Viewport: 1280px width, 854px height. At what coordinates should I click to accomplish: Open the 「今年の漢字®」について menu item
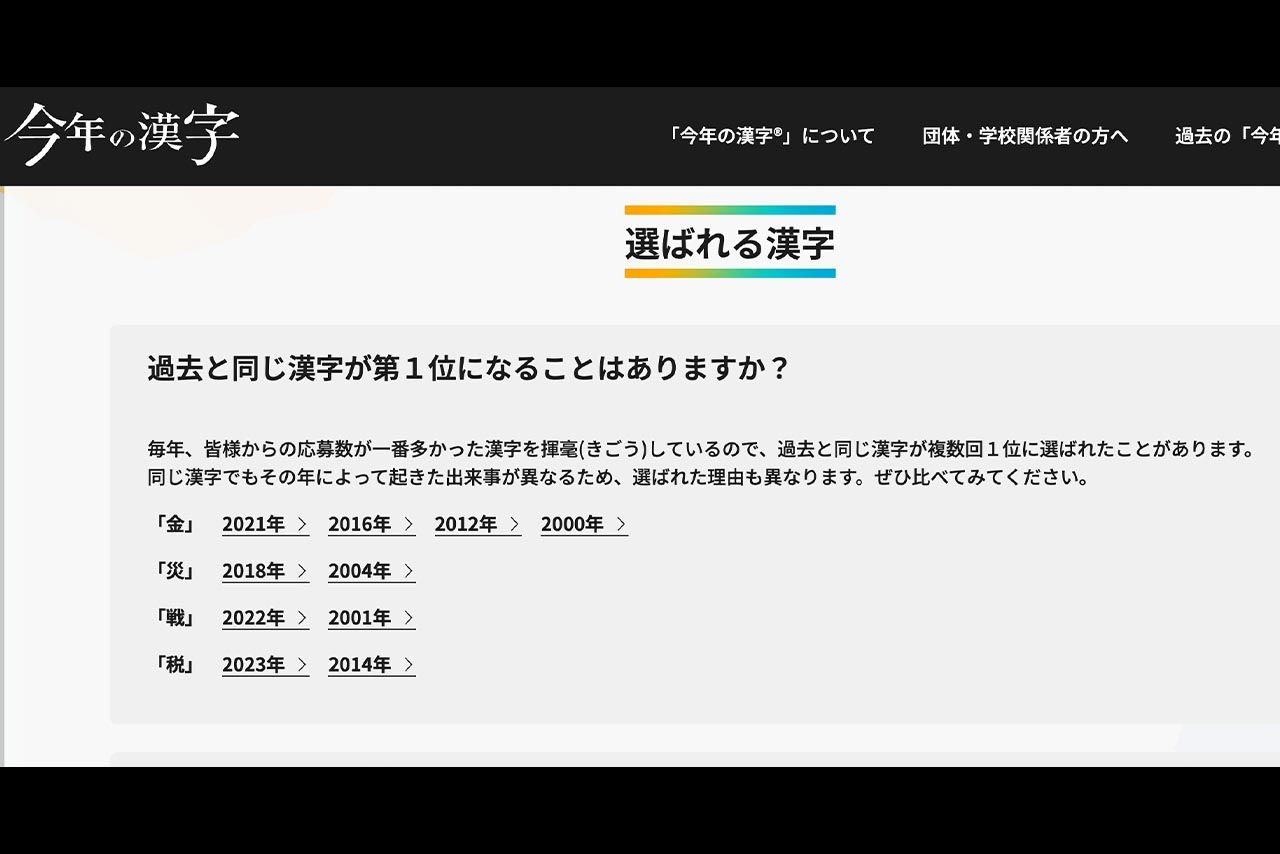click(768, 136)
